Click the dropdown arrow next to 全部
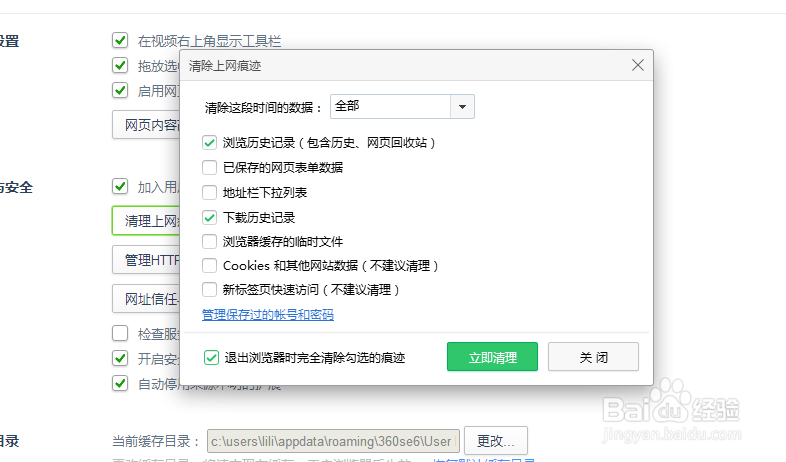 [462, 106]
